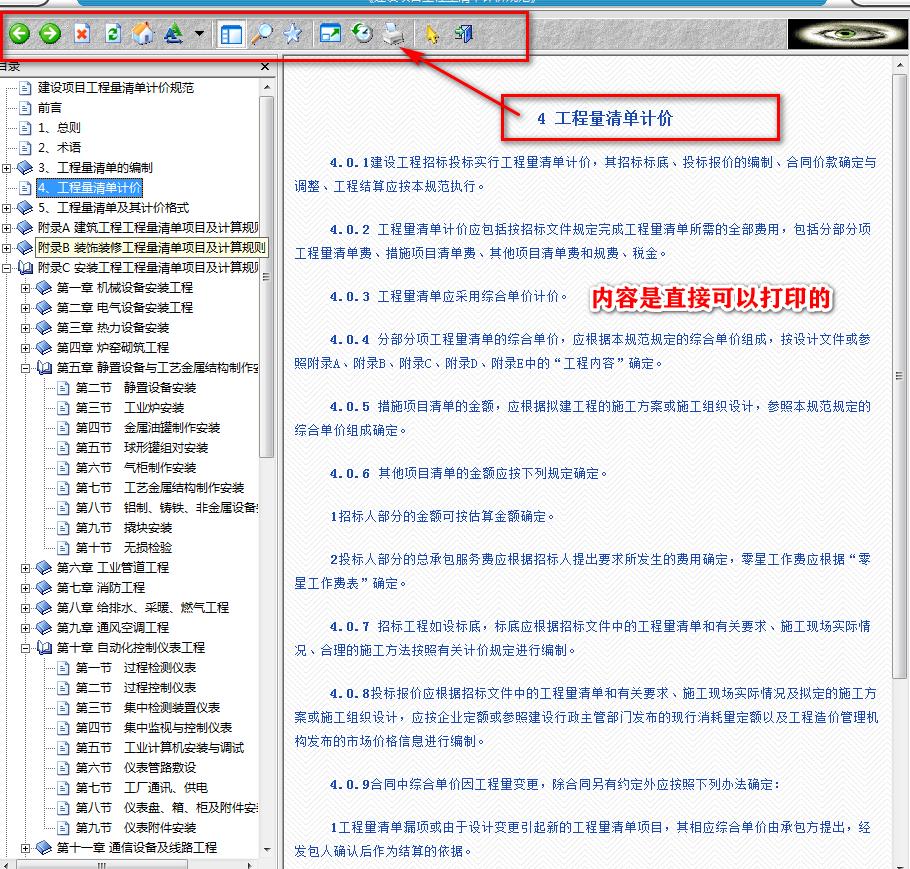Click the star Favorites icon

[x=292, y=33]
